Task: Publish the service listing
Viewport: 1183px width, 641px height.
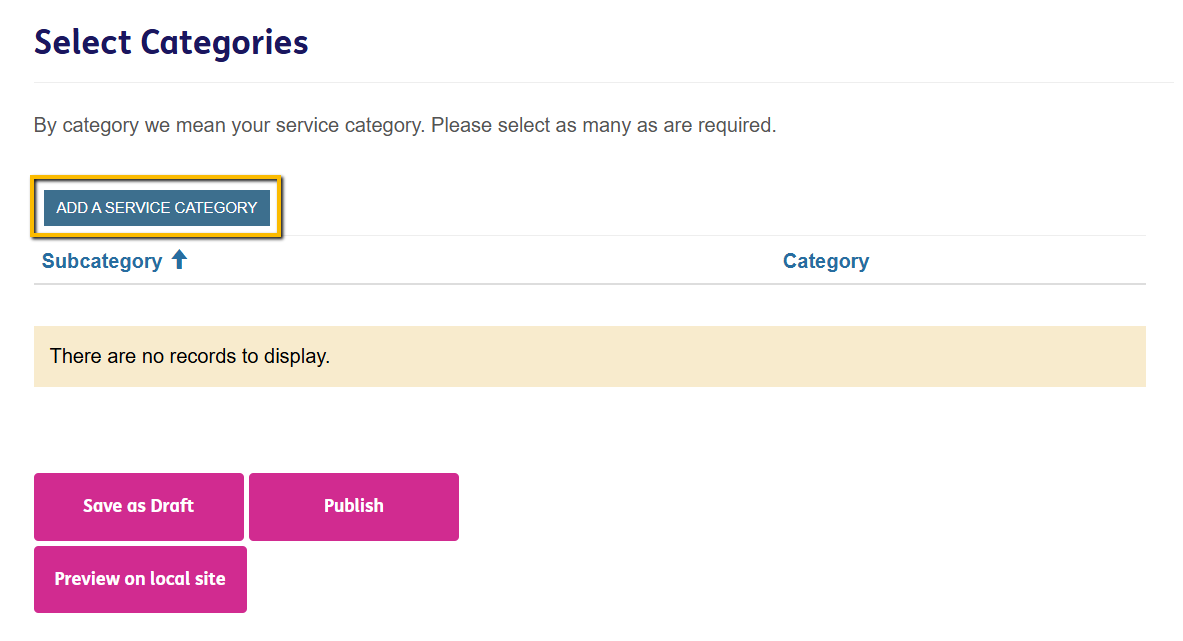Action: (x=353, y=506)
